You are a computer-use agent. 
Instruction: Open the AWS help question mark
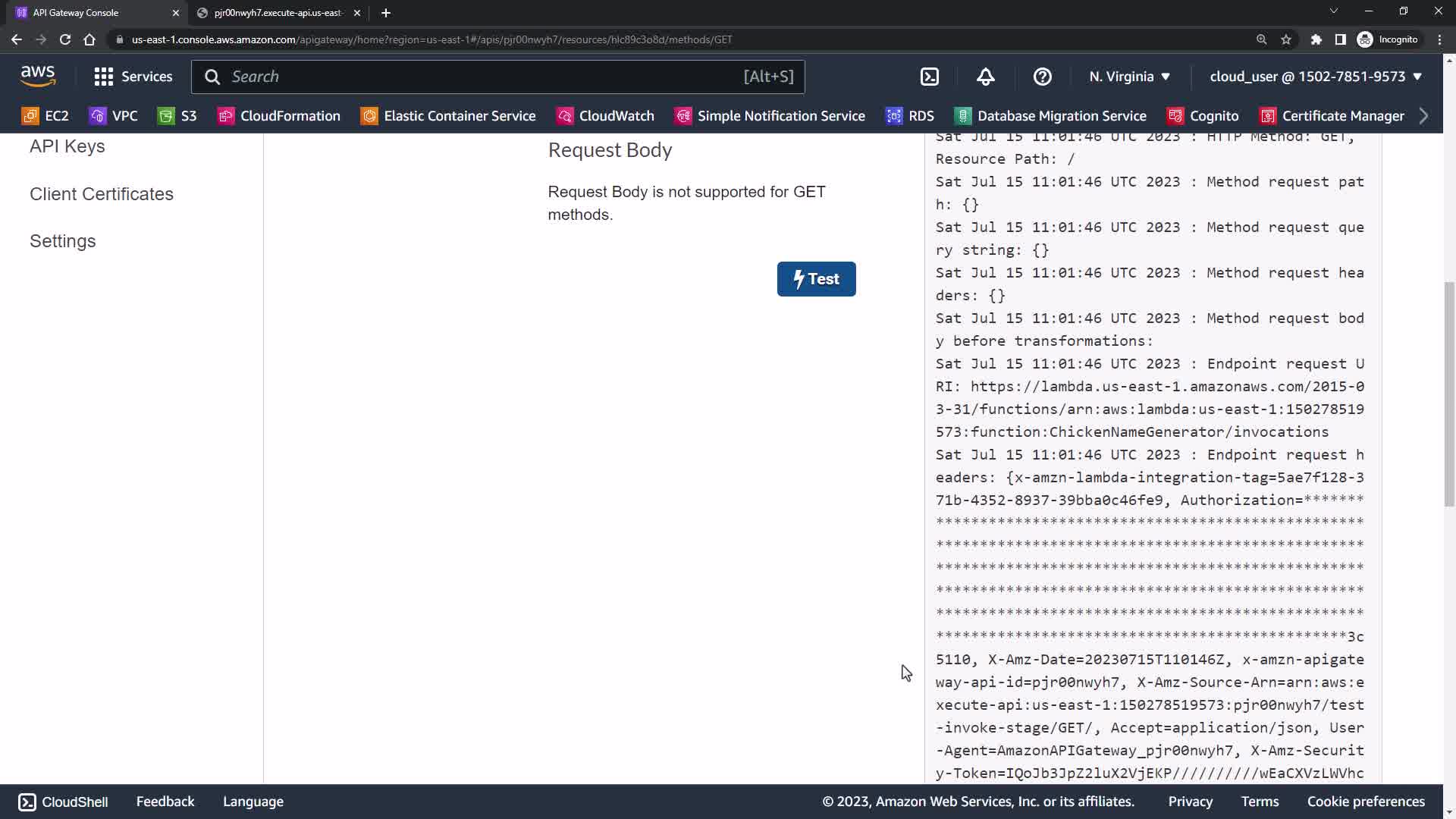click(1042, 77)
